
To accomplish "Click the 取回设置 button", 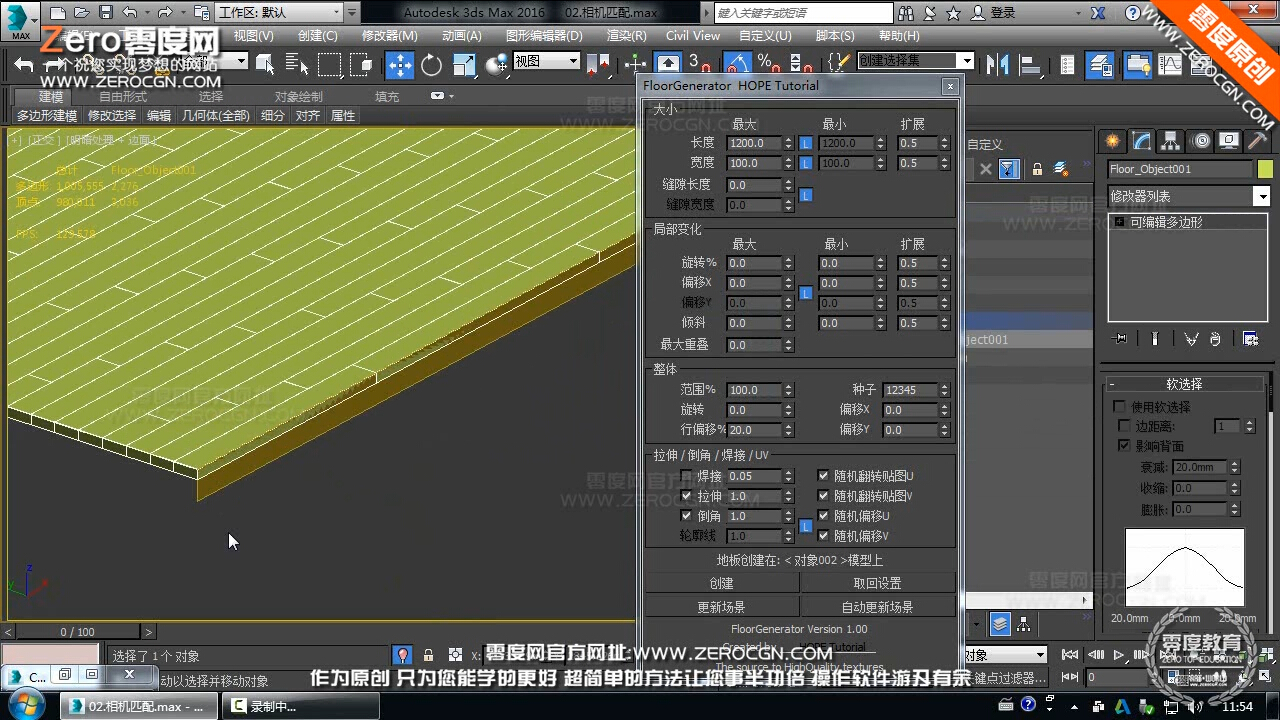I will pyautogui.click(x=877, y=583).
